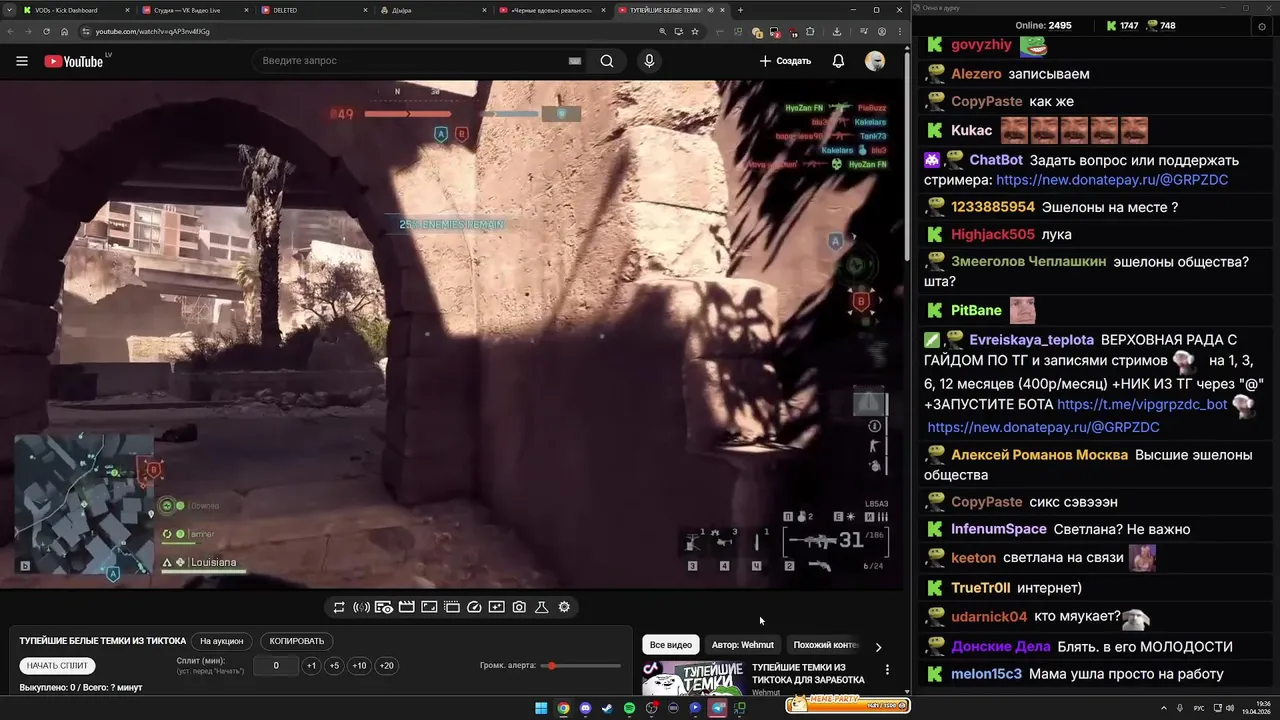Click the split minutes input field

click(x=276, y=666)
